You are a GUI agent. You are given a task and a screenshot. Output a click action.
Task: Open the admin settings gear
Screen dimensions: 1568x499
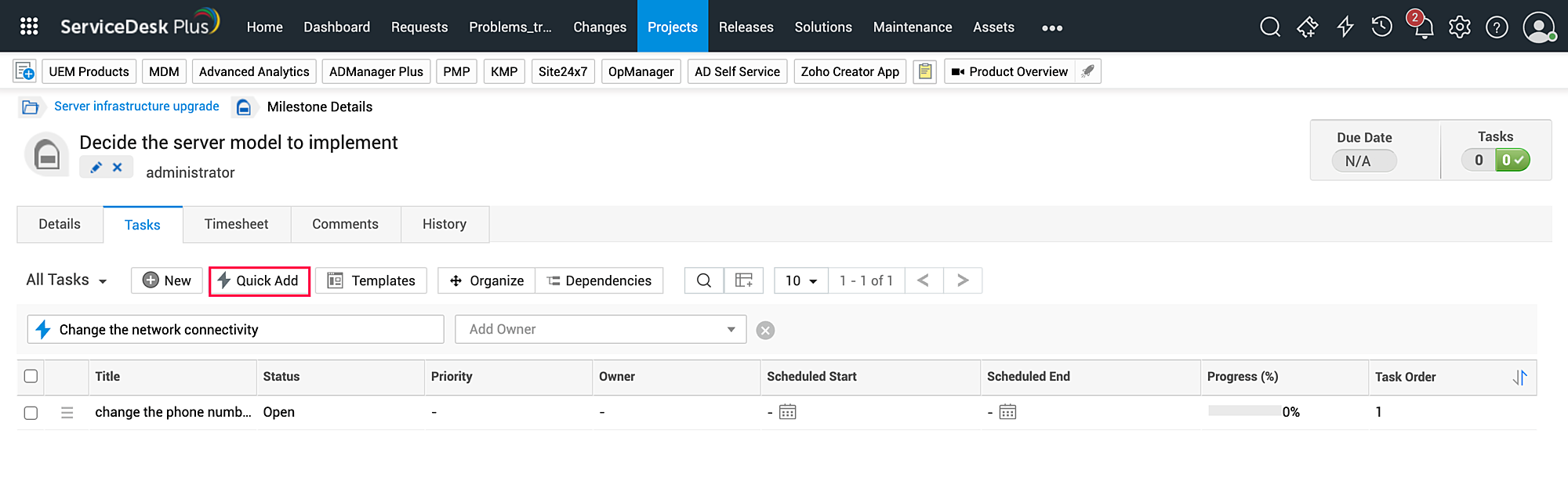pyautogui.click(x=1459, y=27)
